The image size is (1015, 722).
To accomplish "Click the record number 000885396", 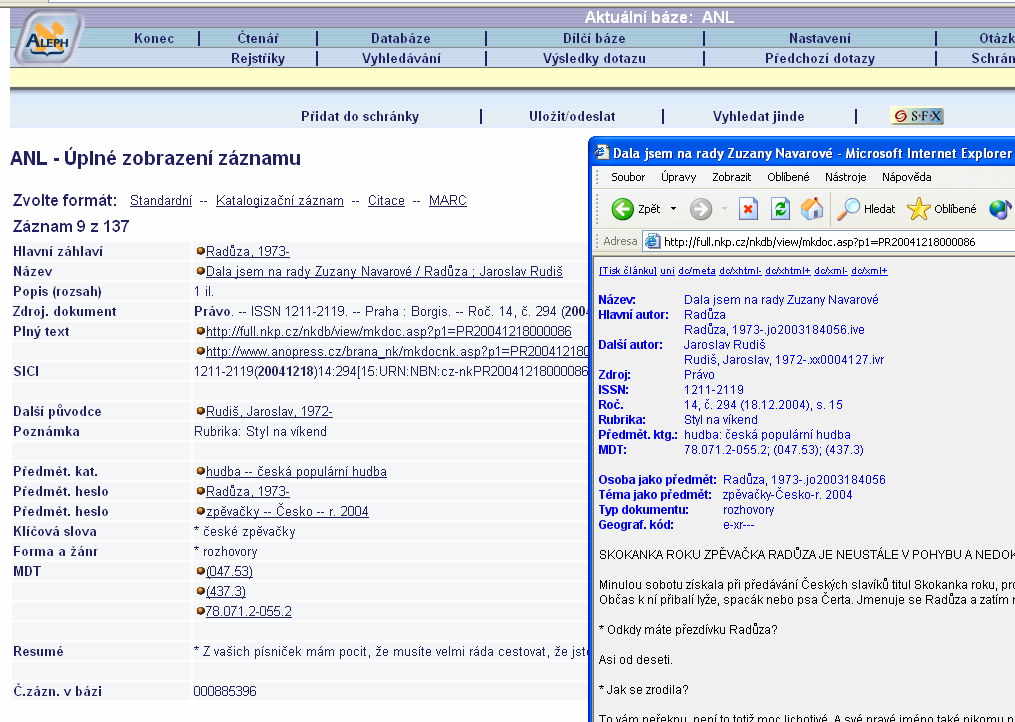I will [225, 692].
